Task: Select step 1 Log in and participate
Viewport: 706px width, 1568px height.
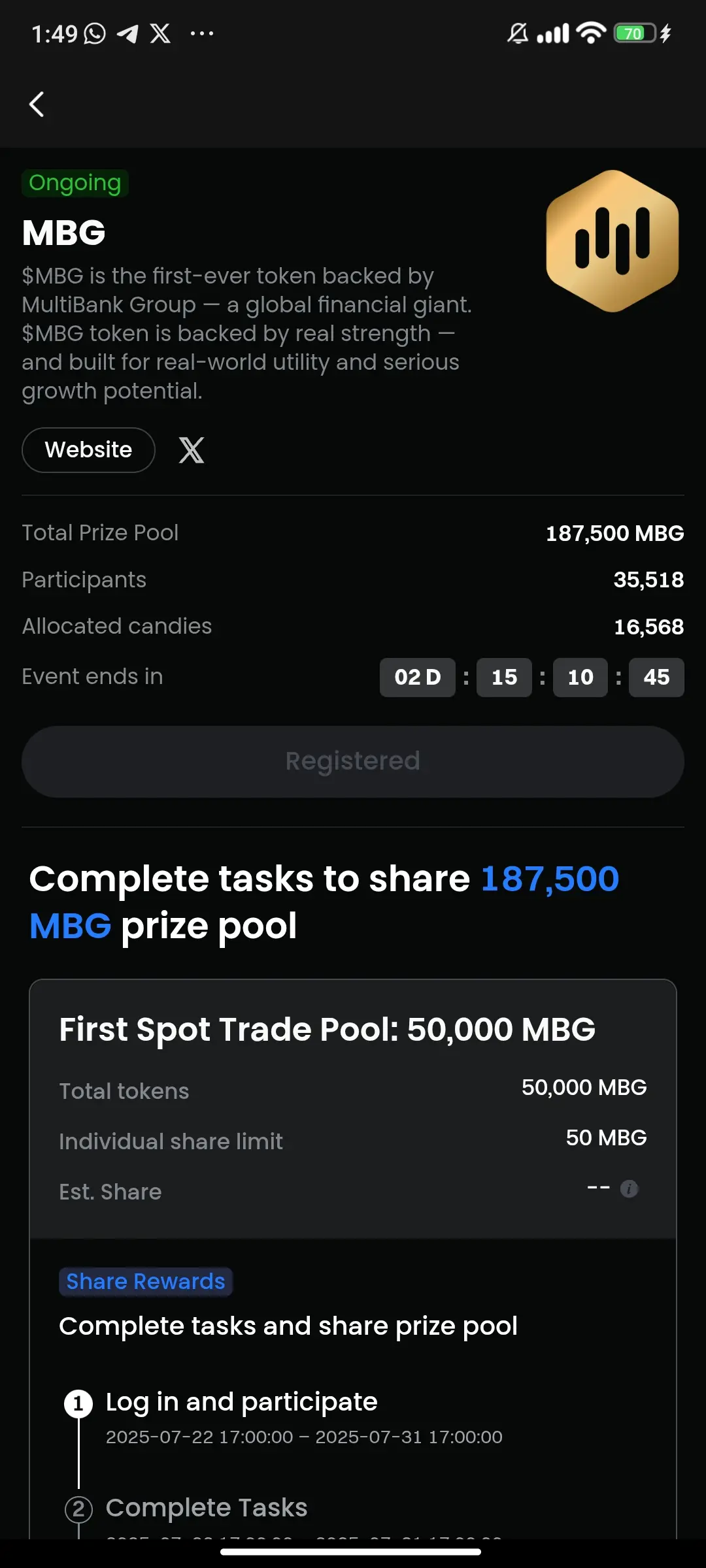Action: [242, 1401]
